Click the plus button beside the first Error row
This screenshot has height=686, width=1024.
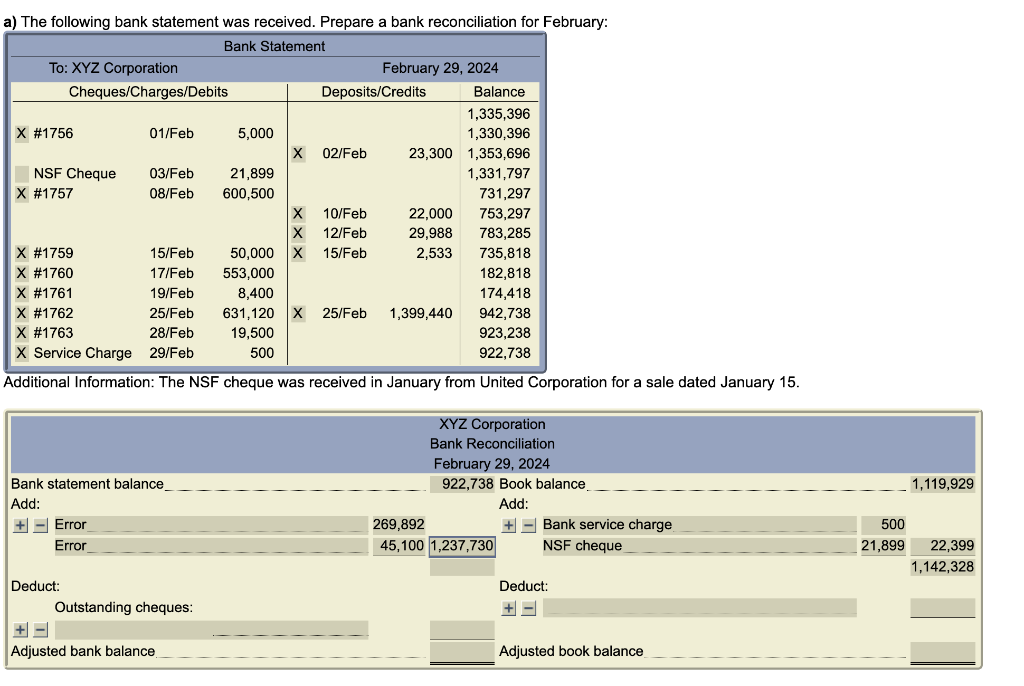tap(18, 524)
